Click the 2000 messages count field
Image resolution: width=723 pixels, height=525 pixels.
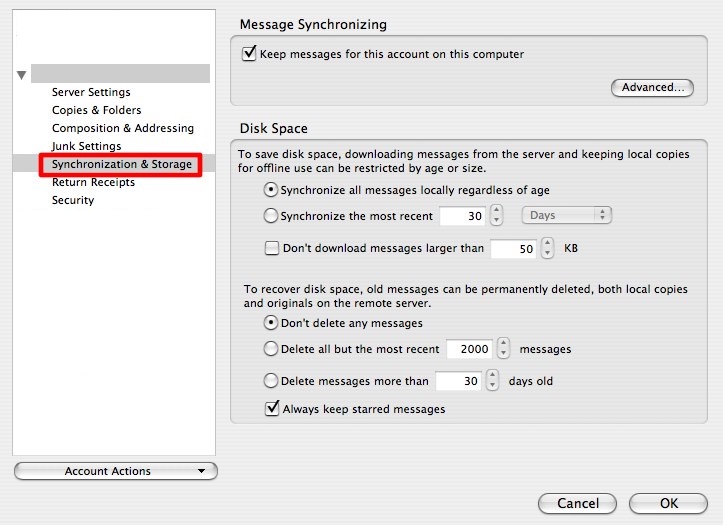pos(468,349)
